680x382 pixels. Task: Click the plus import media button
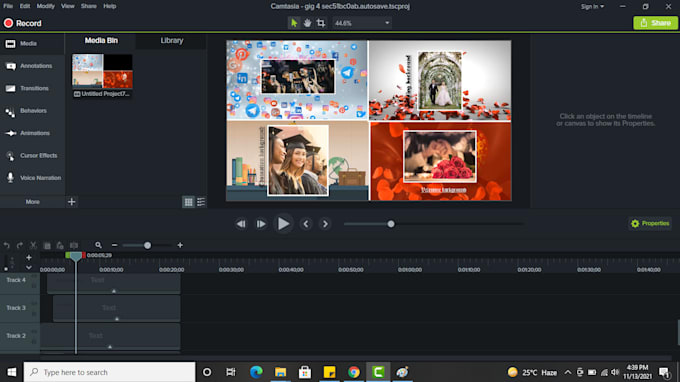pos(72,202)
